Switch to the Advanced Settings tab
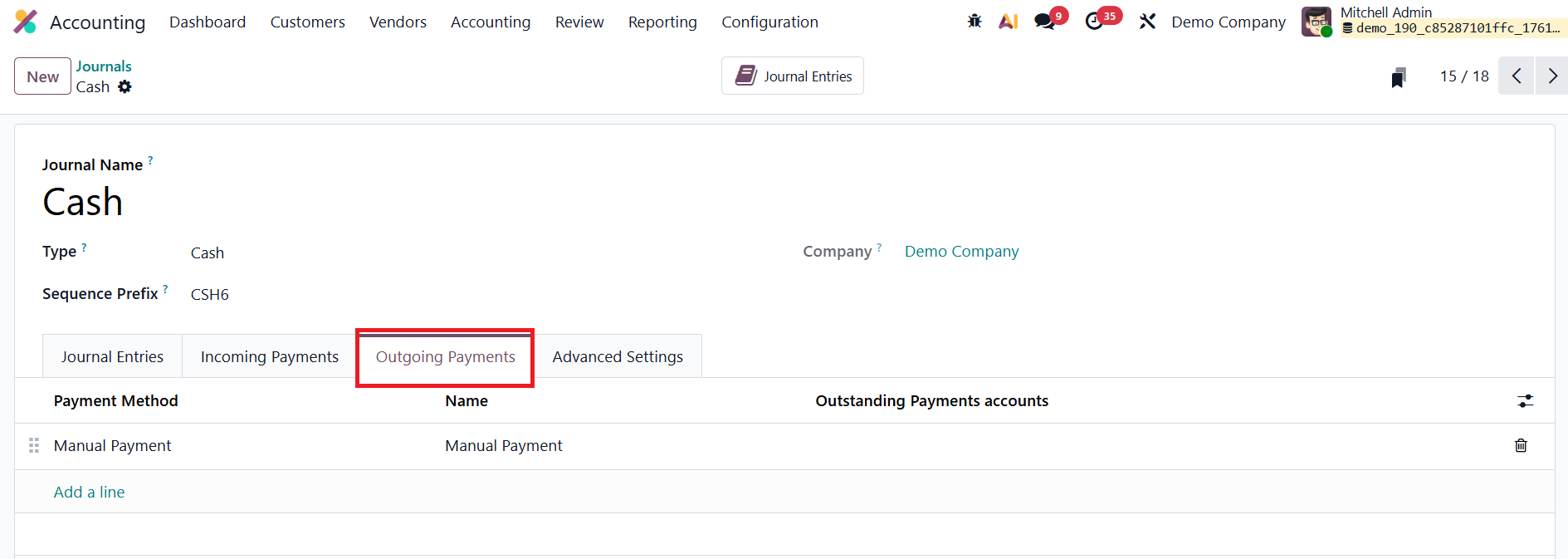This screenshot has width=1568, height=559. 618,357
